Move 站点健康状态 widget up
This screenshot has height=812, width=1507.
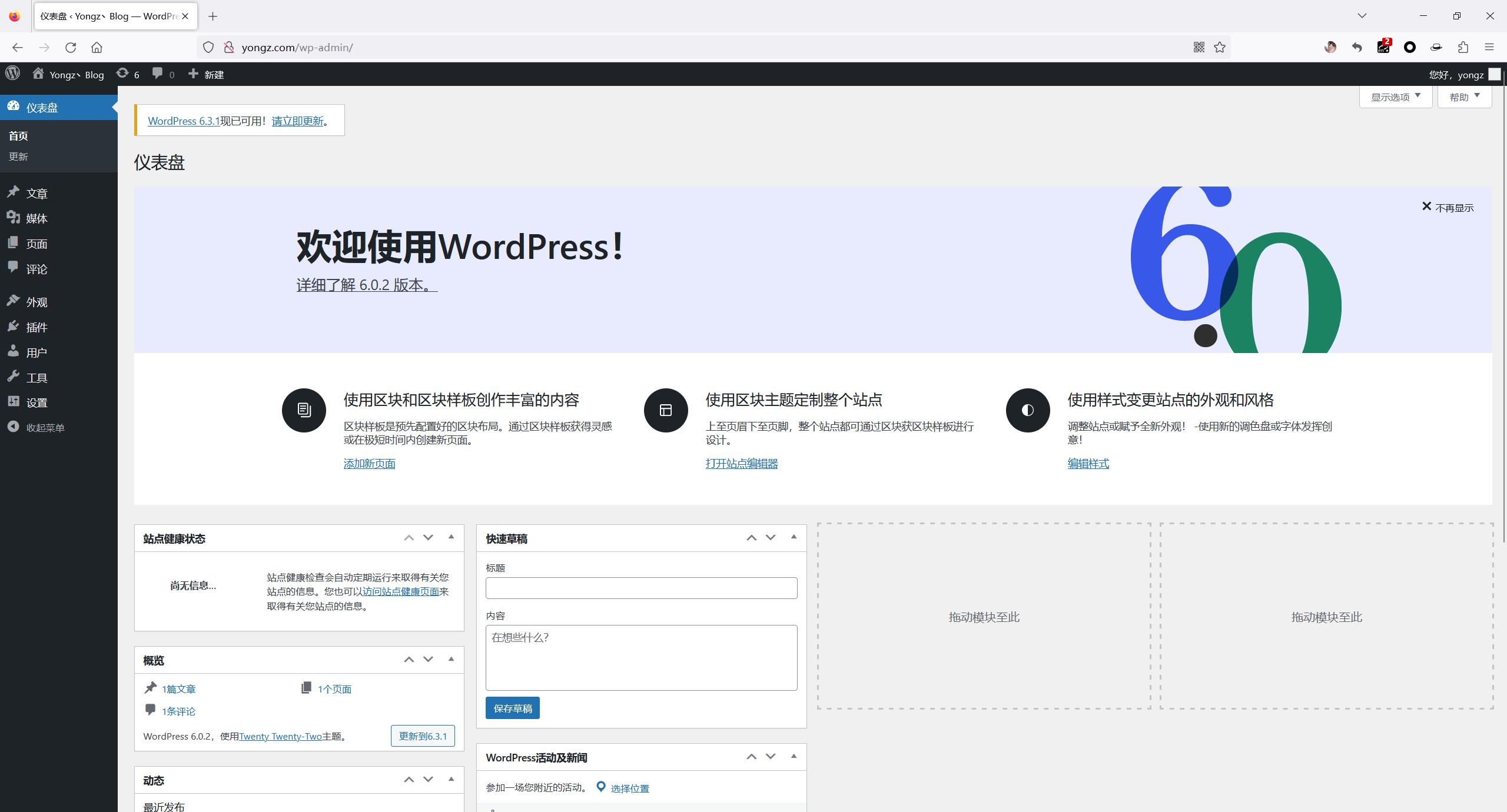(x=409, y=538)
